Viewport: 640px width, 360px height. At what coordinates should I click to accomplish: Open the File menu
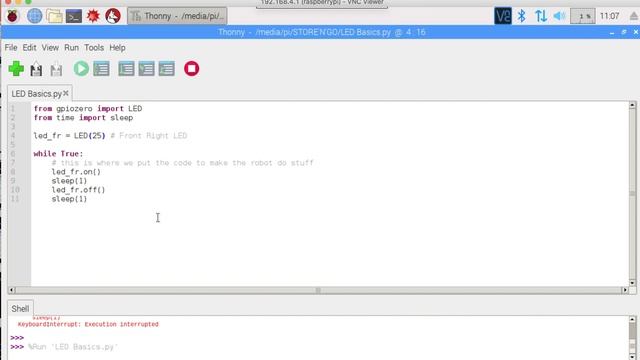point(11,48)
